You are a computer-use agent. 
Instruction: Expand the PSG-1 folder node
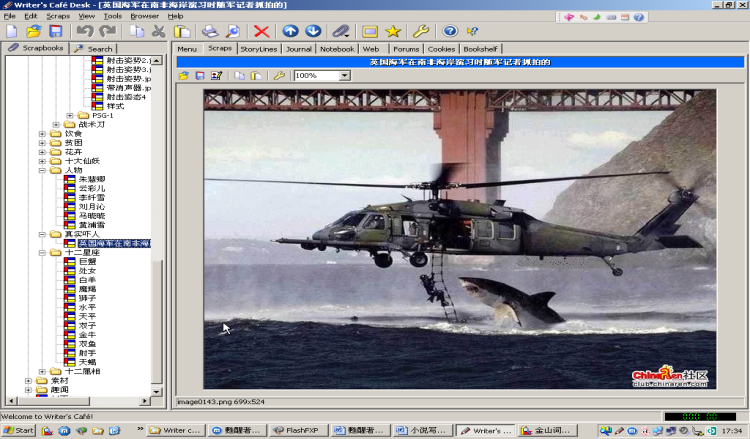tap(70, 115)
